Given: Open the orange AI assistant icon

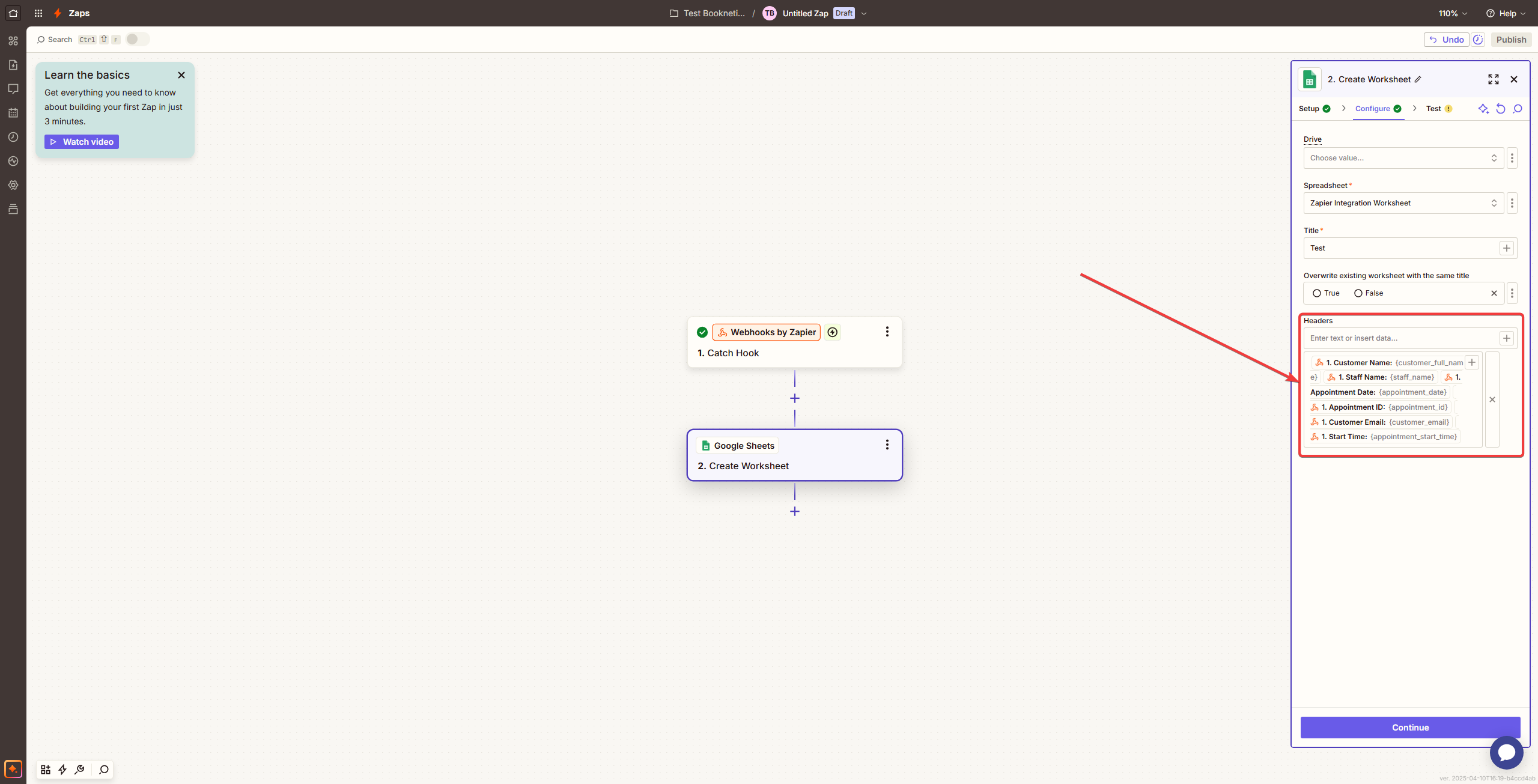Looking at the screenshot, I should (13, 769).
